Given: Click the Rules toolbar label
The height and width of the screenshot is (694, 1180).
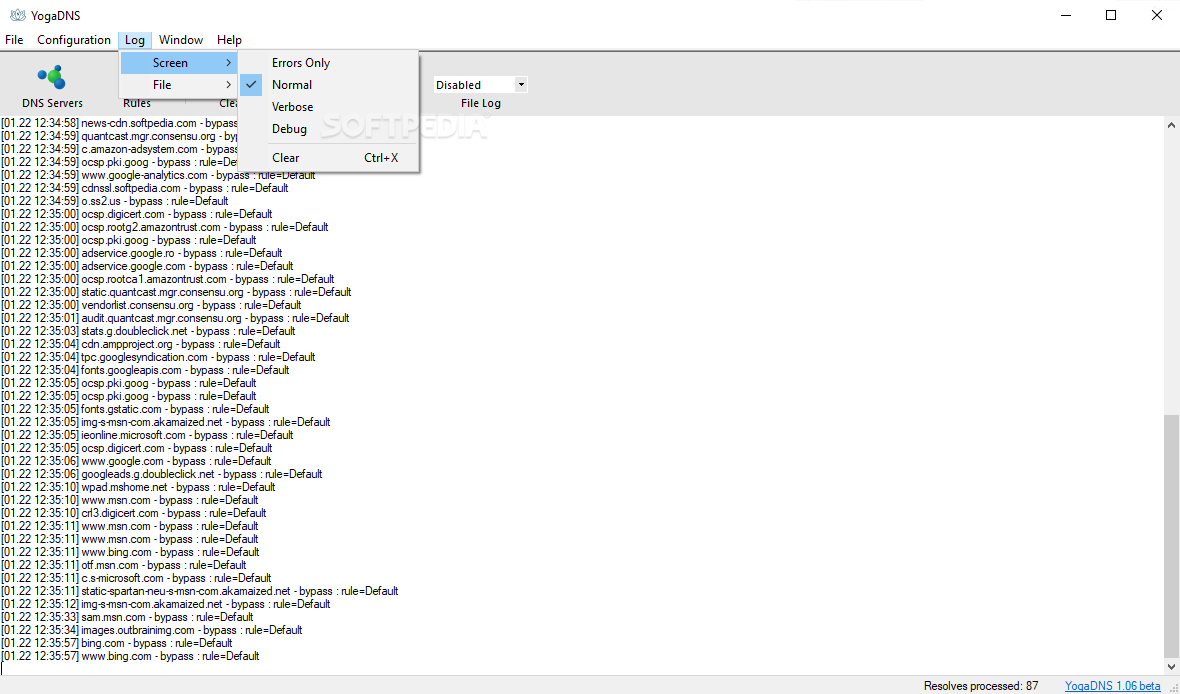Looking at the screenshot, I should [137, 103].
